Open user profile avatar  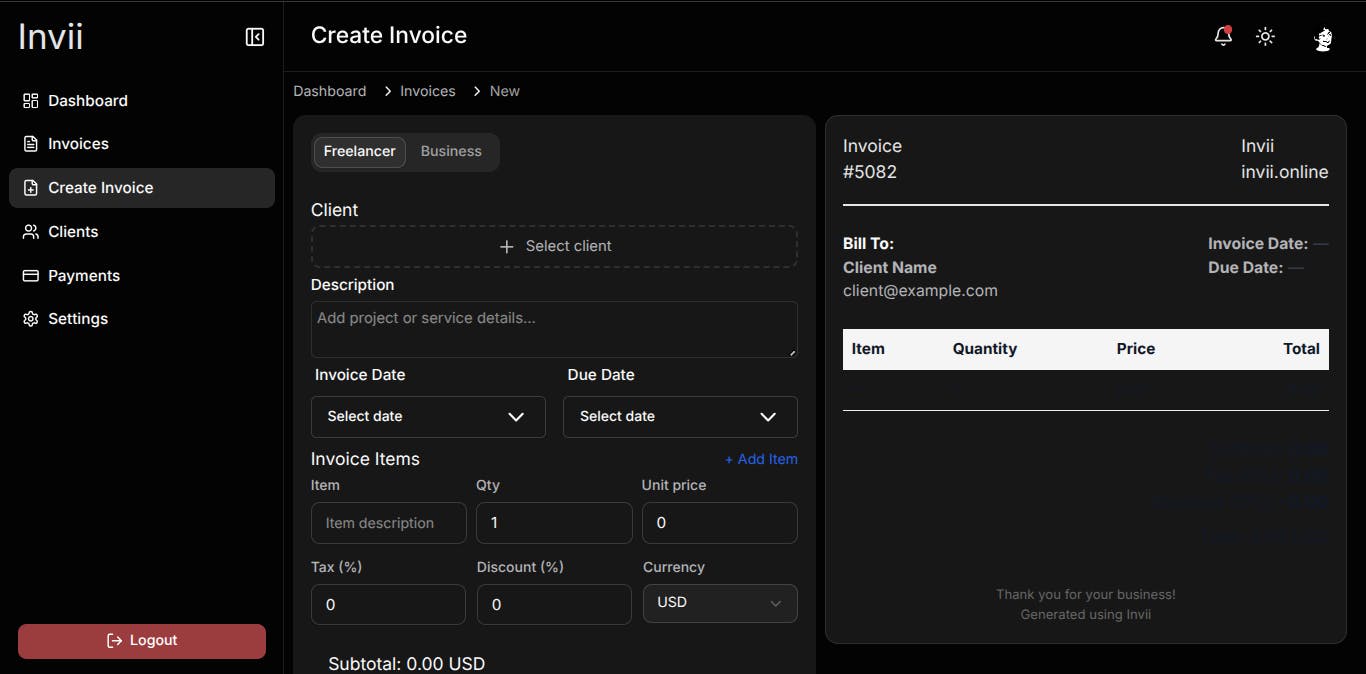pyautogui.click(x=1322, y=39)
